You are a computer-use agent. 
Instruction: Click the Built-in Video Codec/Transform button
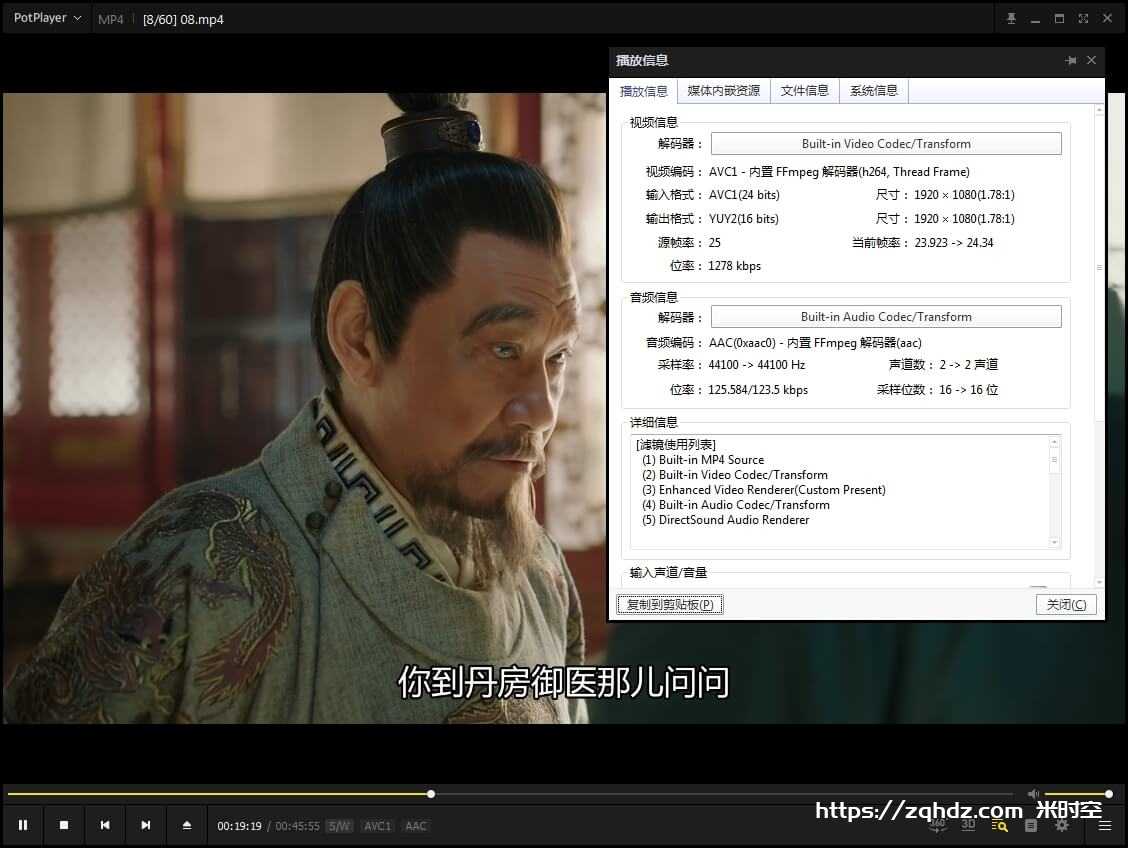point(886,144)
